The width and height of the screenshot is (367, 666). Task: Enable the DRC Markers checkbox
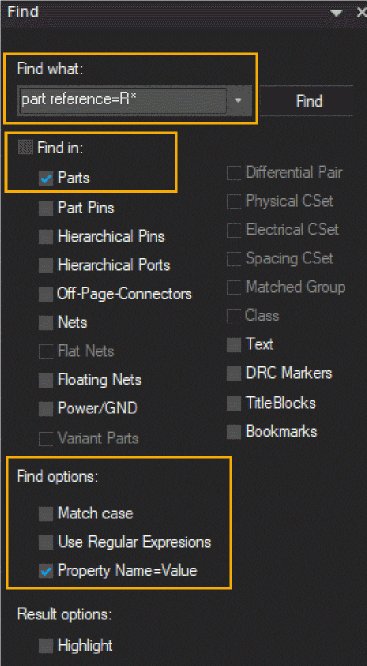(x=234, y=374)
